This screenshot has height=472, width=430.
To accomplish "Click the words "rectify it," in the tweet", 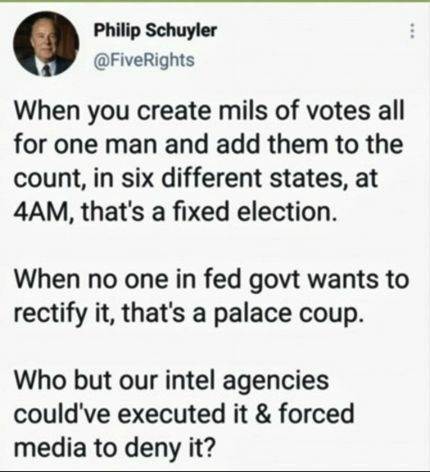I will tap(65, 313).
